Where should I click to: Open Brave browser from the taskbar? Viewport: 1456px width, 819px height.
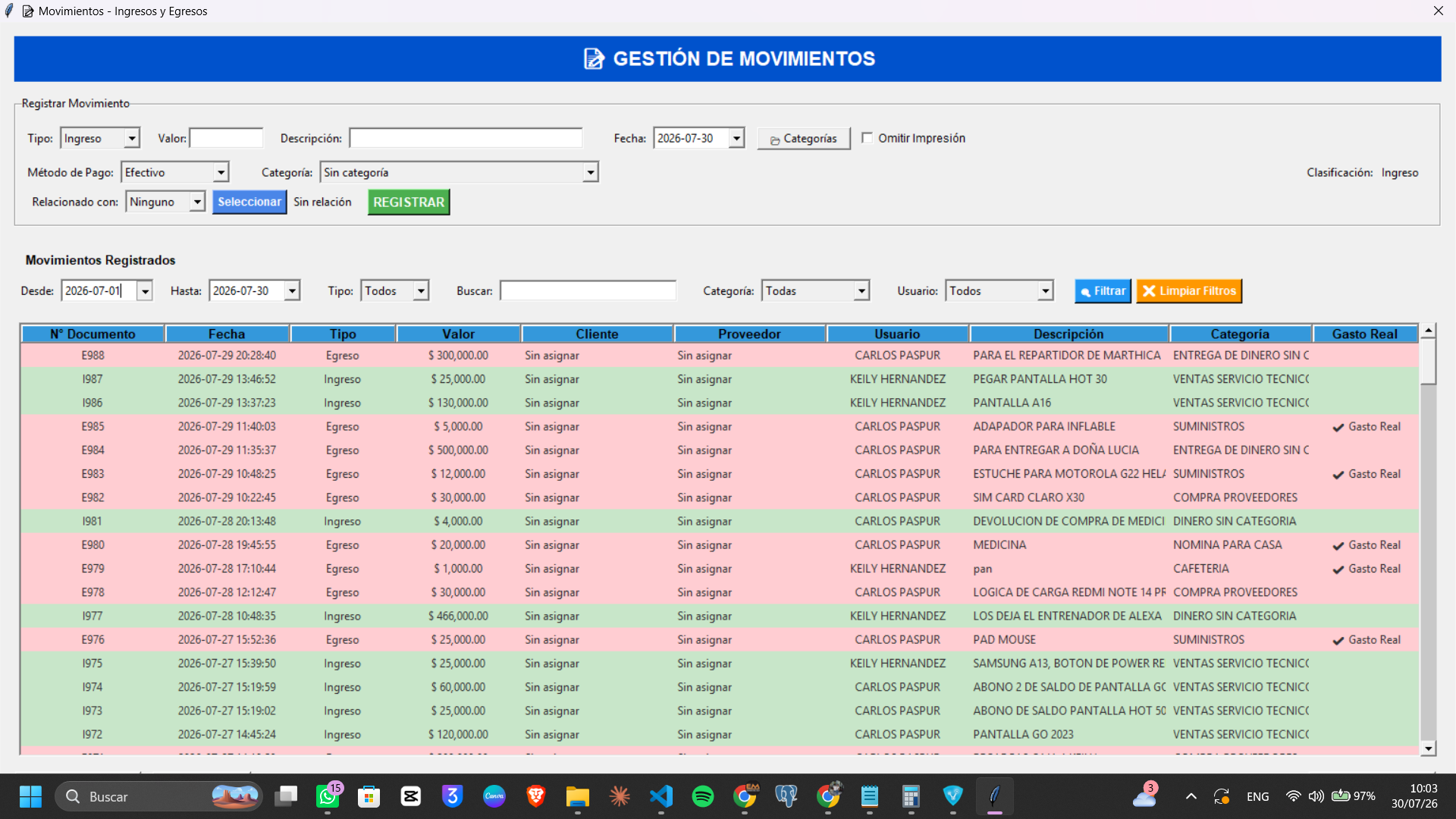536,796
